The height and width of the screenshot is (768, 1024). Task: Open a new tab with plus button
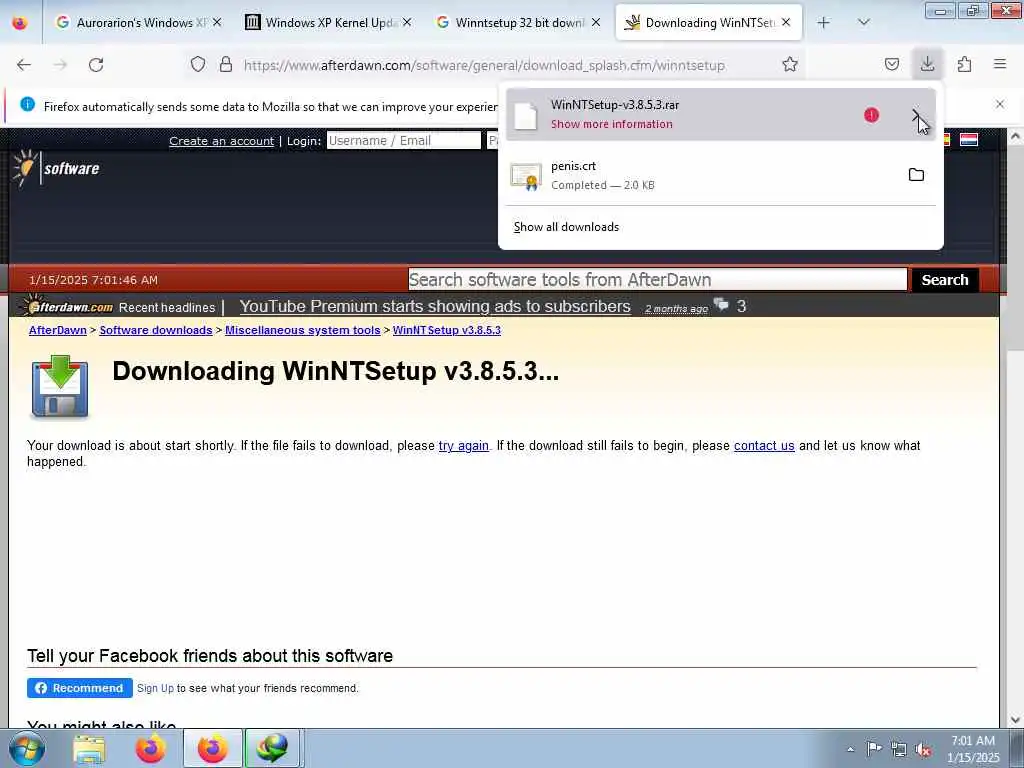coord(824,23)
